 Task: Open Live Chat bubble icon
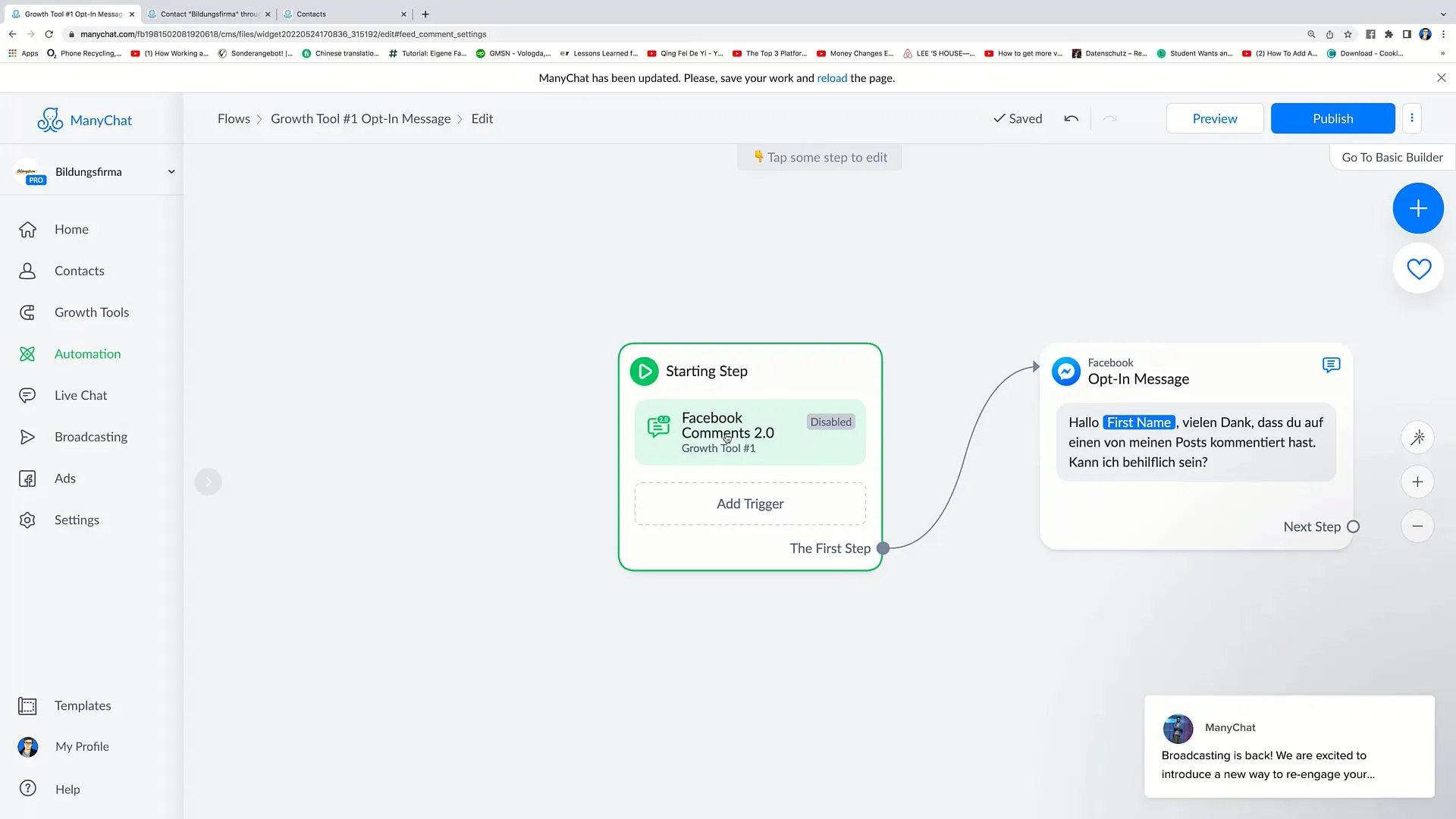click(27, 395)
